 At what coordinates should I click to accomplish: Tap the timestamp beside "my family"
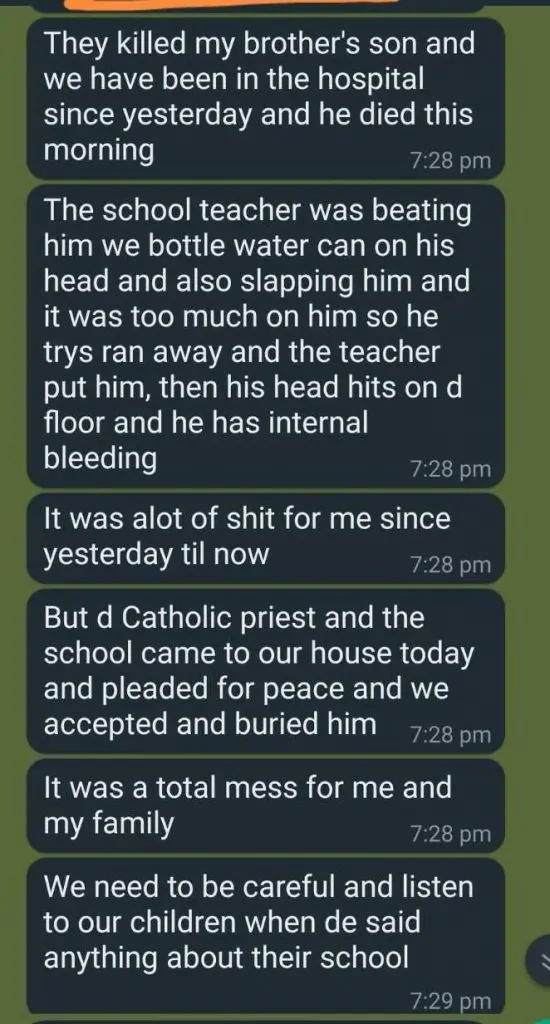[x=450, y=833]
